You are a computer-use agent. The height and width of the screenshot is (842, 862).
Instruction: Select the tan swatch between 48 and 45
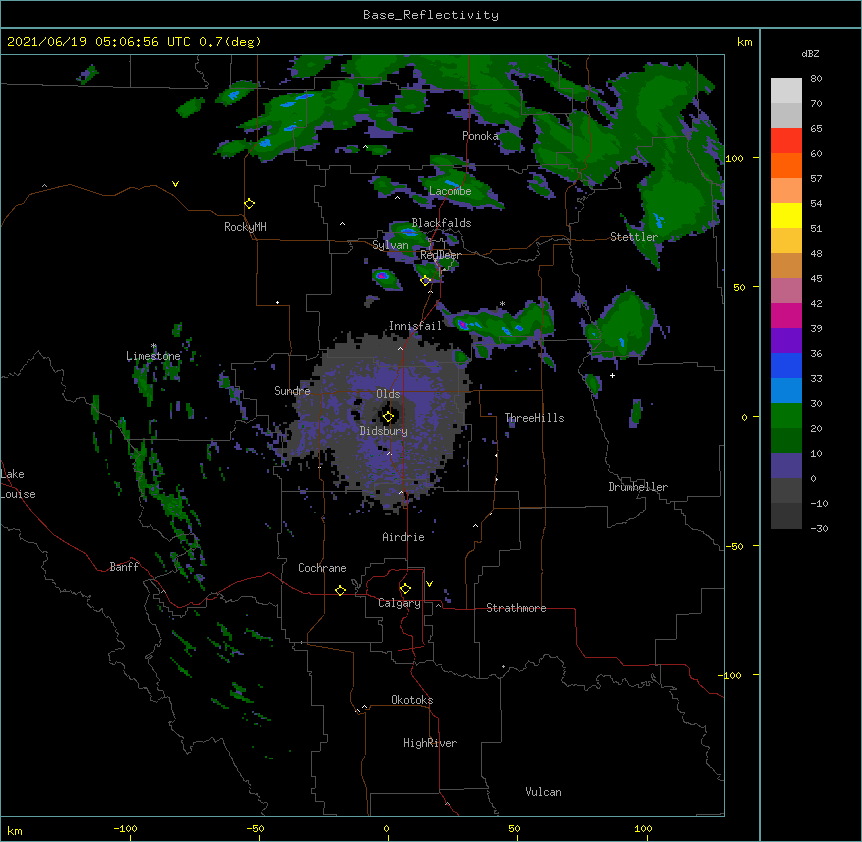(x=786, y=265)
